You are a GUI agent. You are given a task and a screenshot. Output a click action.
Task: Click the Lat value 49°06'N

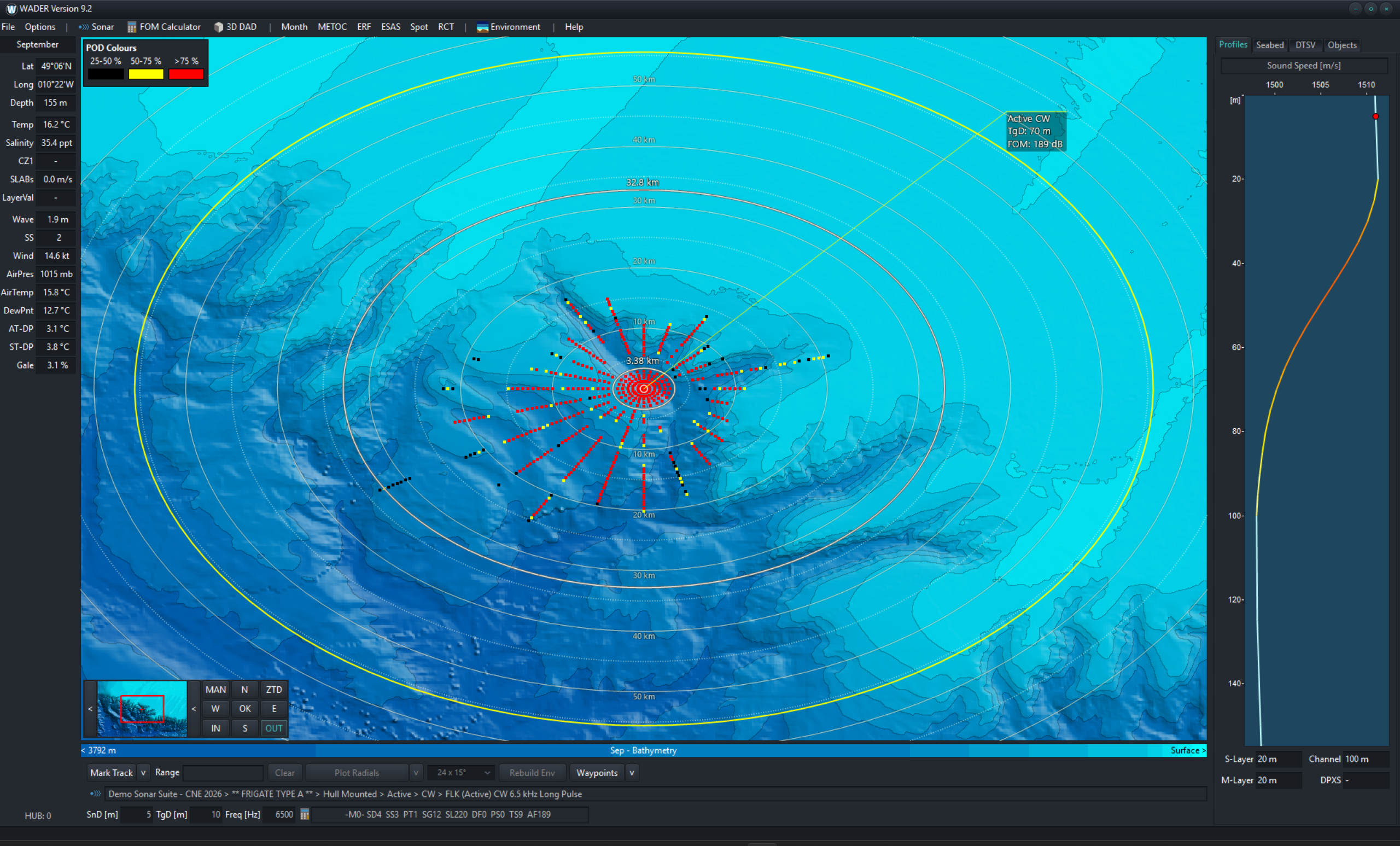tap(57, 66)
